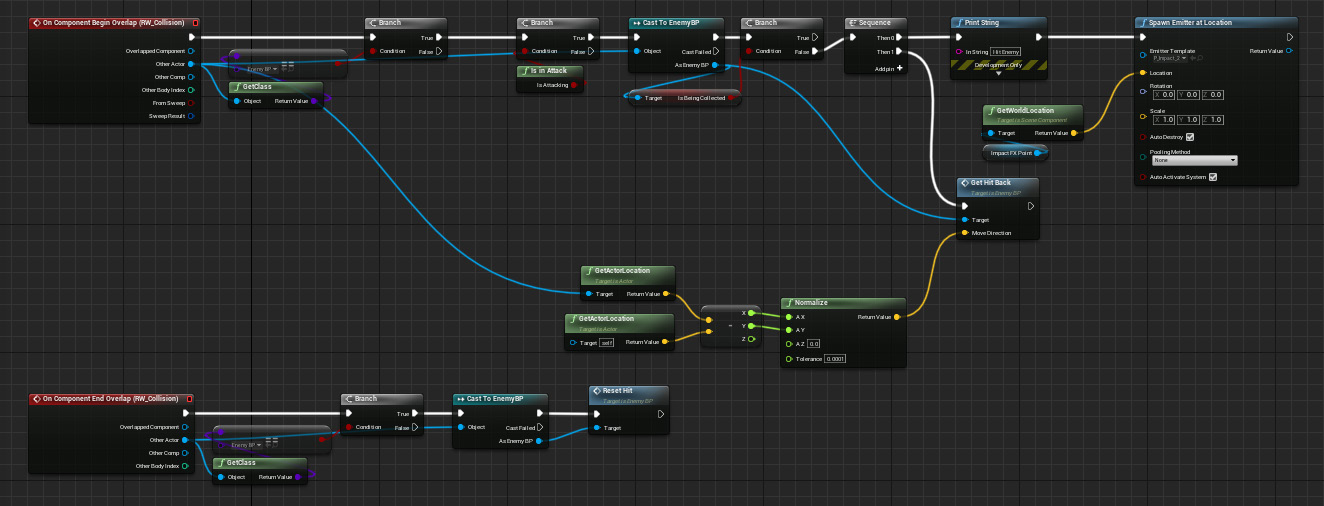
Task: Click A Y input pin on Normalize
Action: tap(789, 329)
